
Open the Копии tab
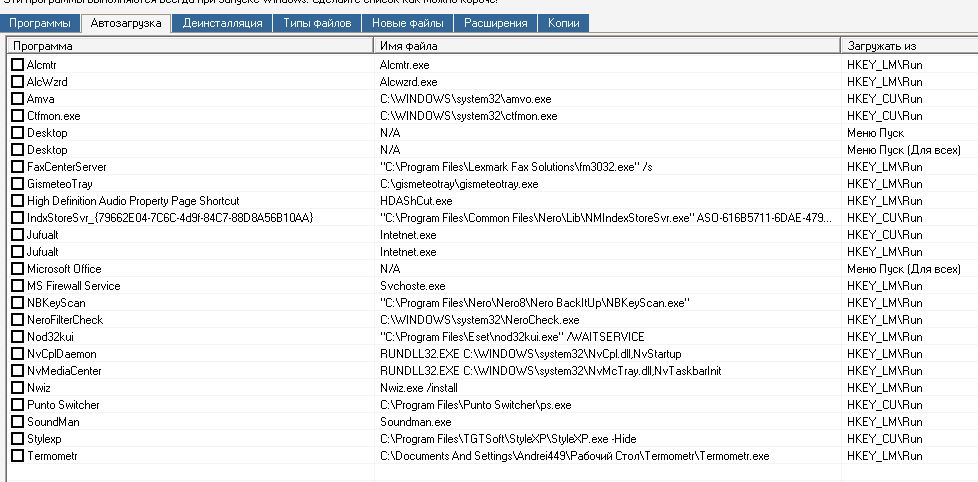(563, 24)
